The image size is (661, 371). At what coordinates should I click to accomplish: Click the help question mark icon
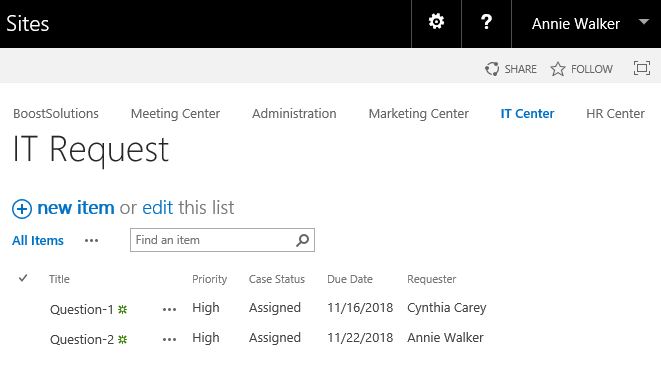(x=486, y=22)
